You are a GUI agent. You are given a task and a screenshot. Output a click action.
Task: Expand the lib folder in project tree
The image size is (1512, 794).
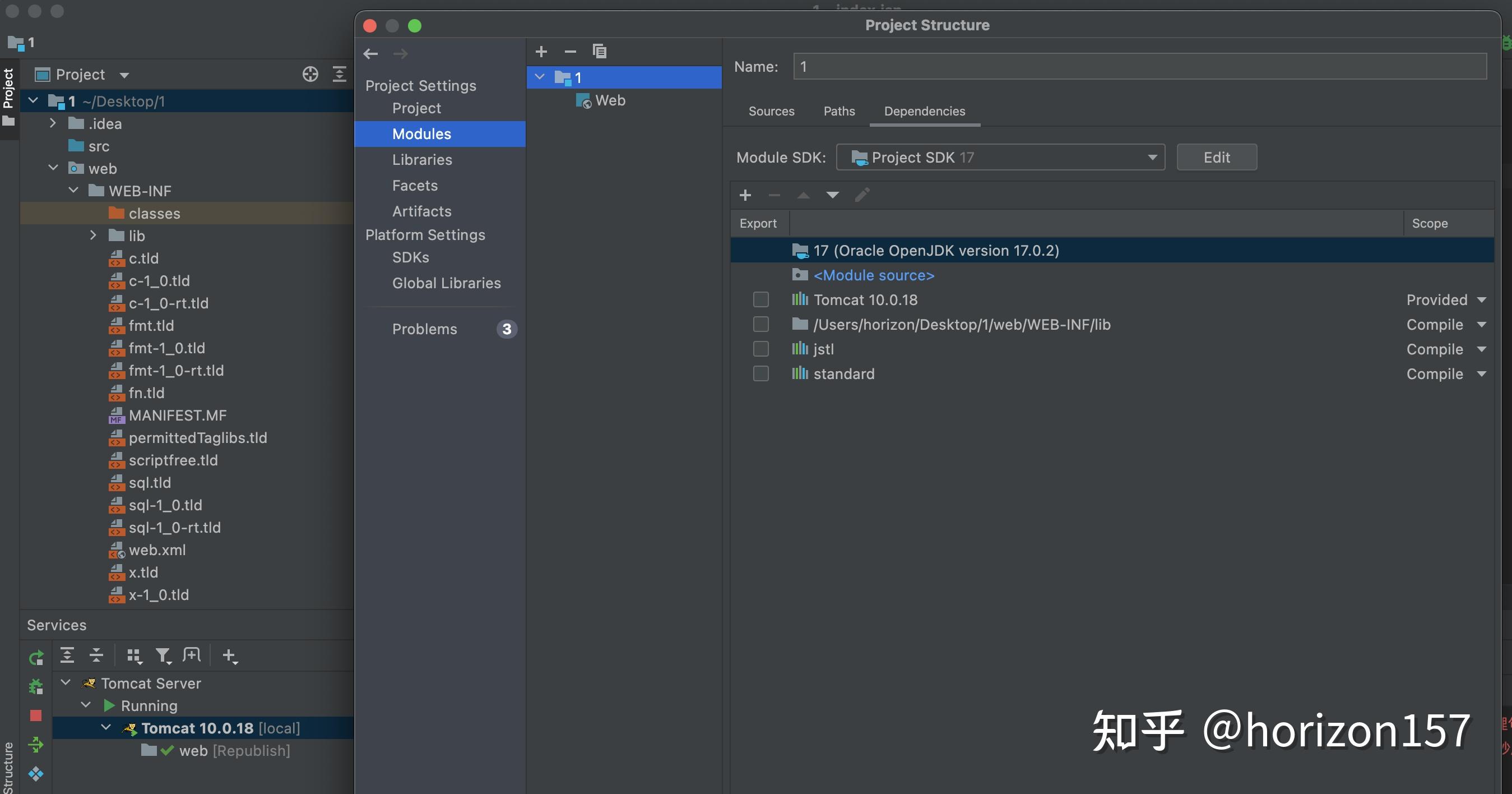coord(94,236)
